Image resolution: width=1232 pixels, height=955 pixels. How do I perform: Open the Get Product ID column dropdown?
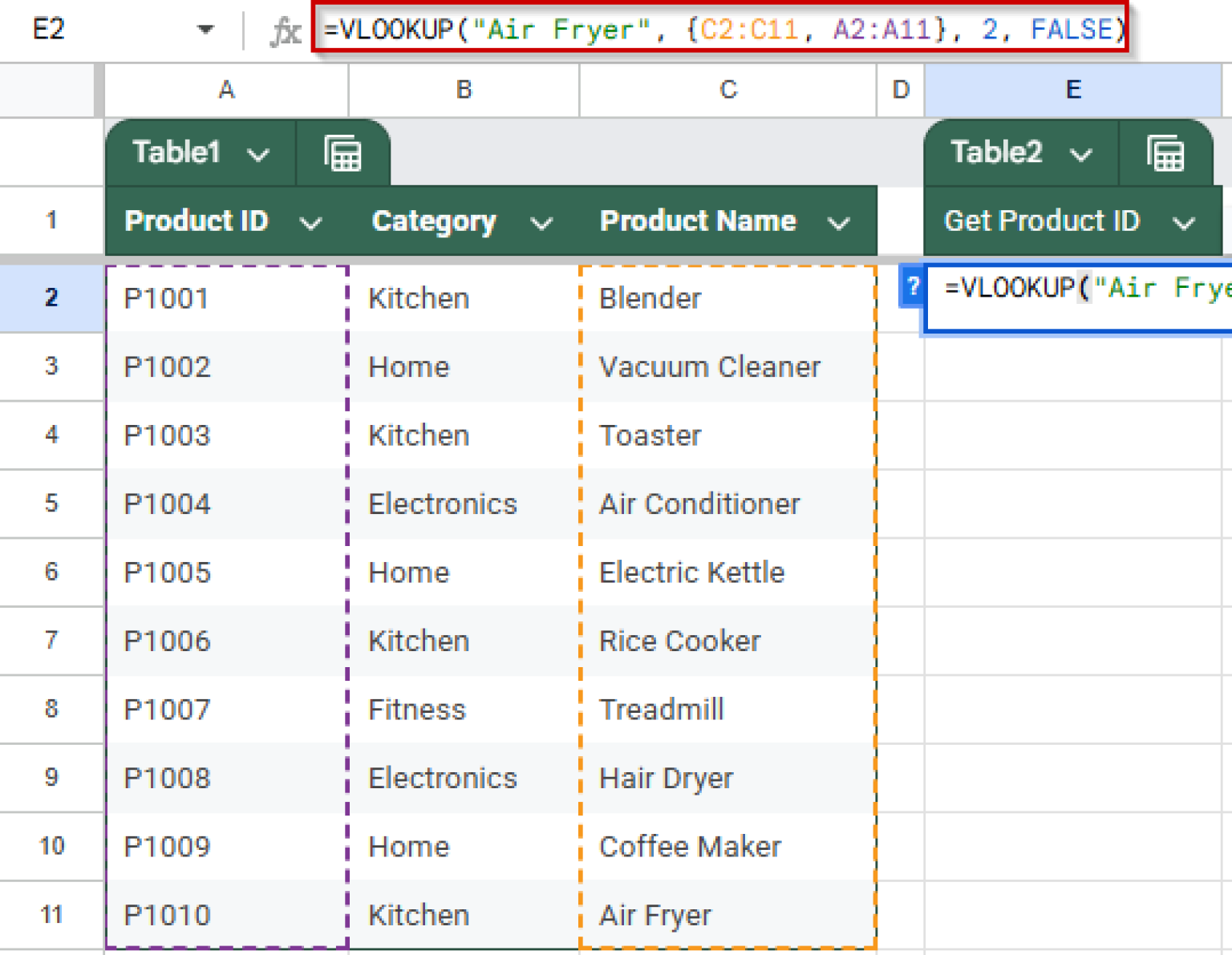pyautogui.click(x=1185, y=222)
